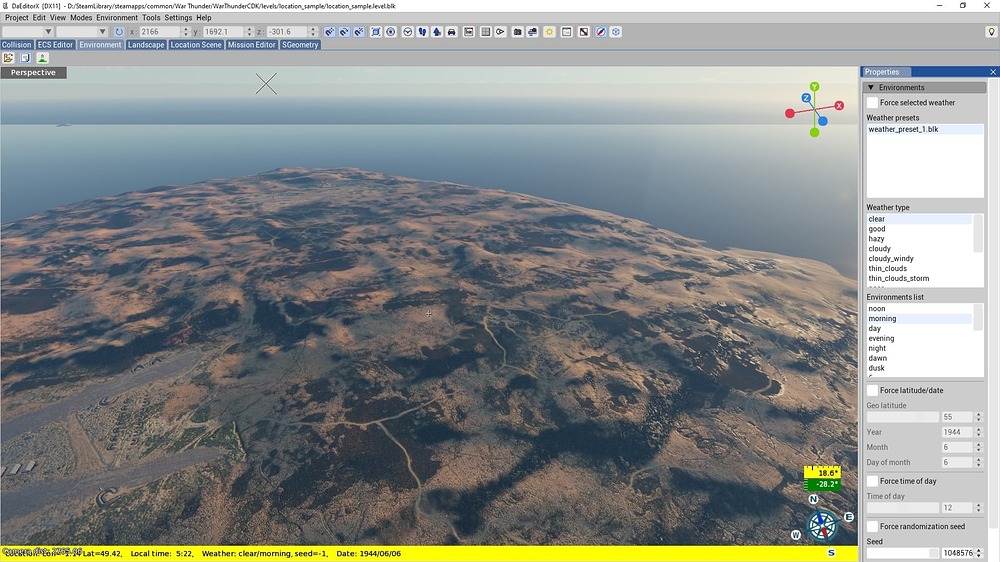Click the compass rose in the viewport corner
Screen dimensions: 1000x562
pyautogui.click(x=822, y=526)
